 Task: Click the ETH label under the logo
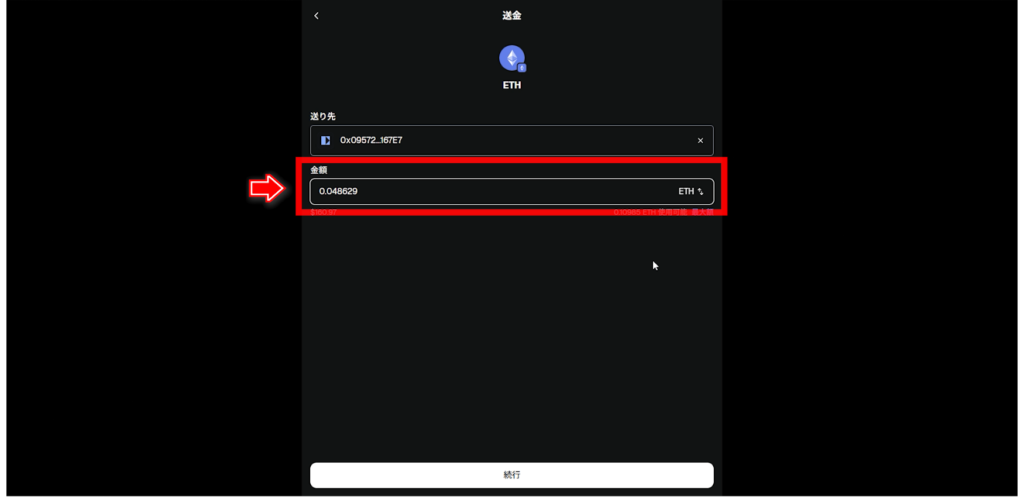coord(511,85)
